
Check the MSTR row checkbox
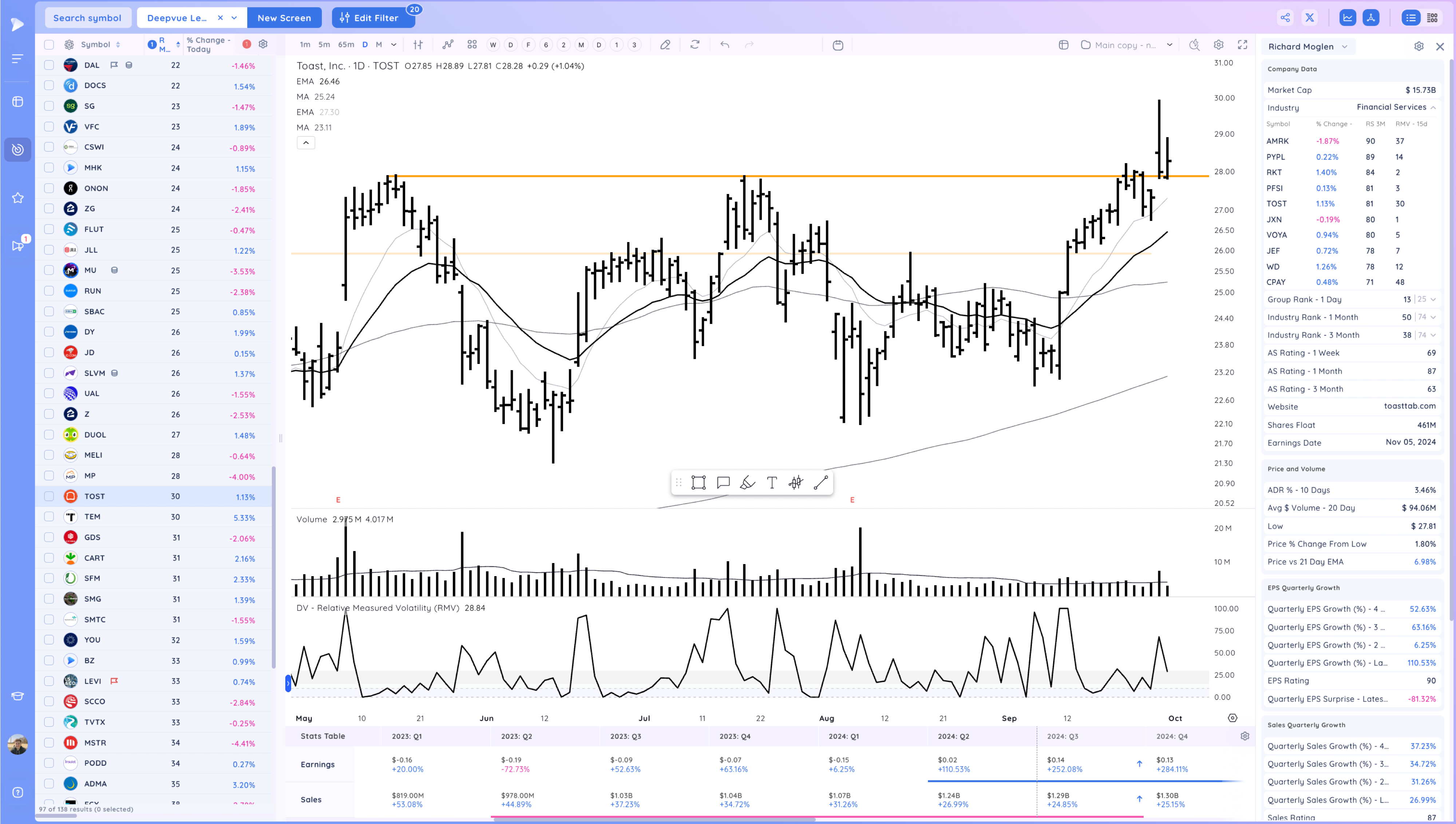coord(49,742)
